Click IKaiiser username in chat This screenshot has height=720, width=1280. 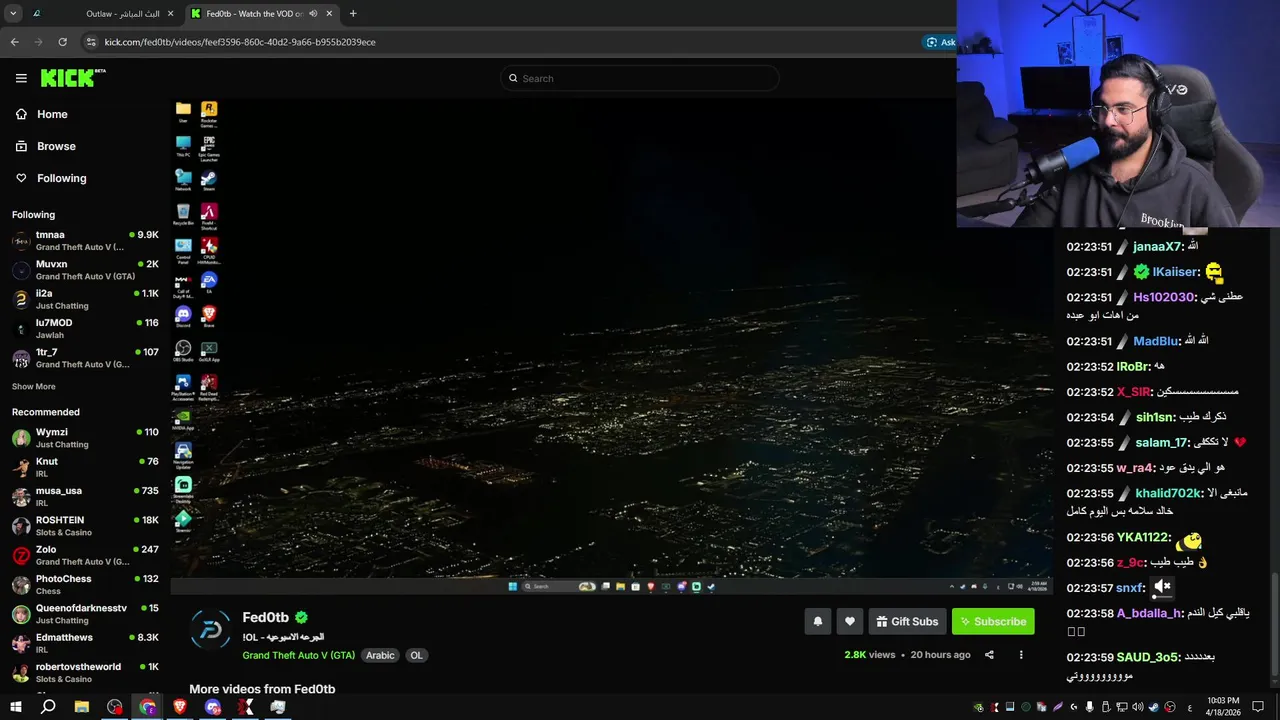click(x=1175, y=272)
